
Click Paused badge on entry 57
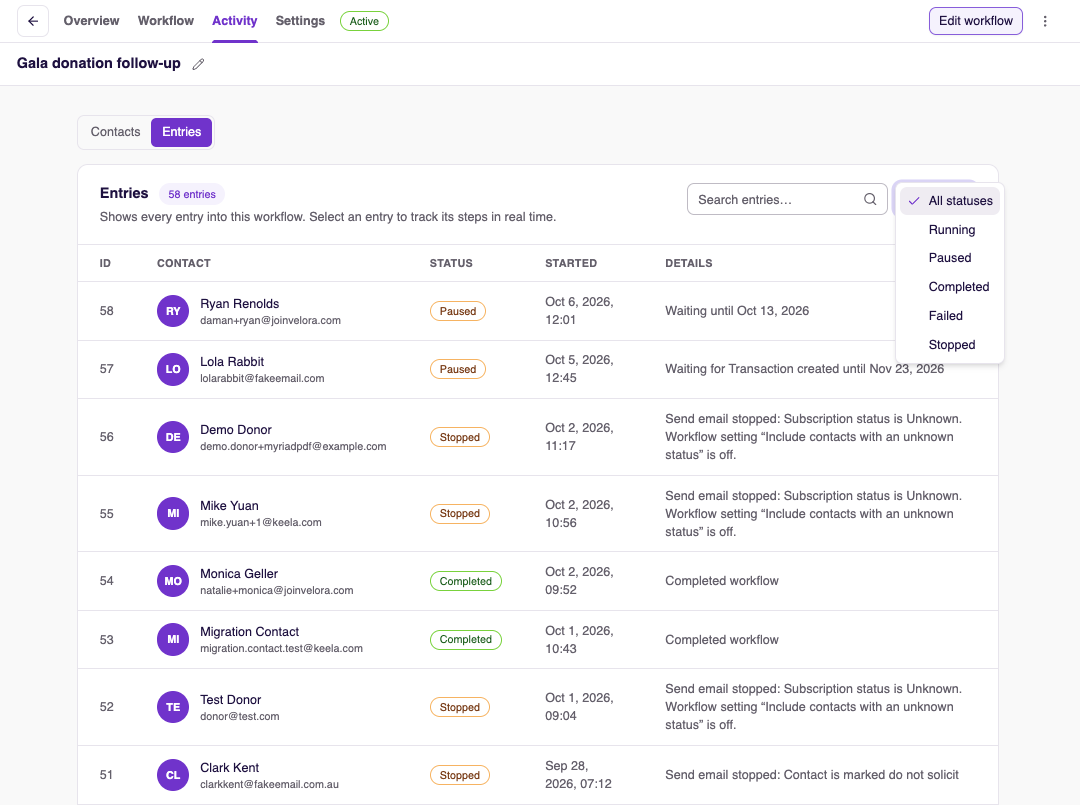[458, 369]
